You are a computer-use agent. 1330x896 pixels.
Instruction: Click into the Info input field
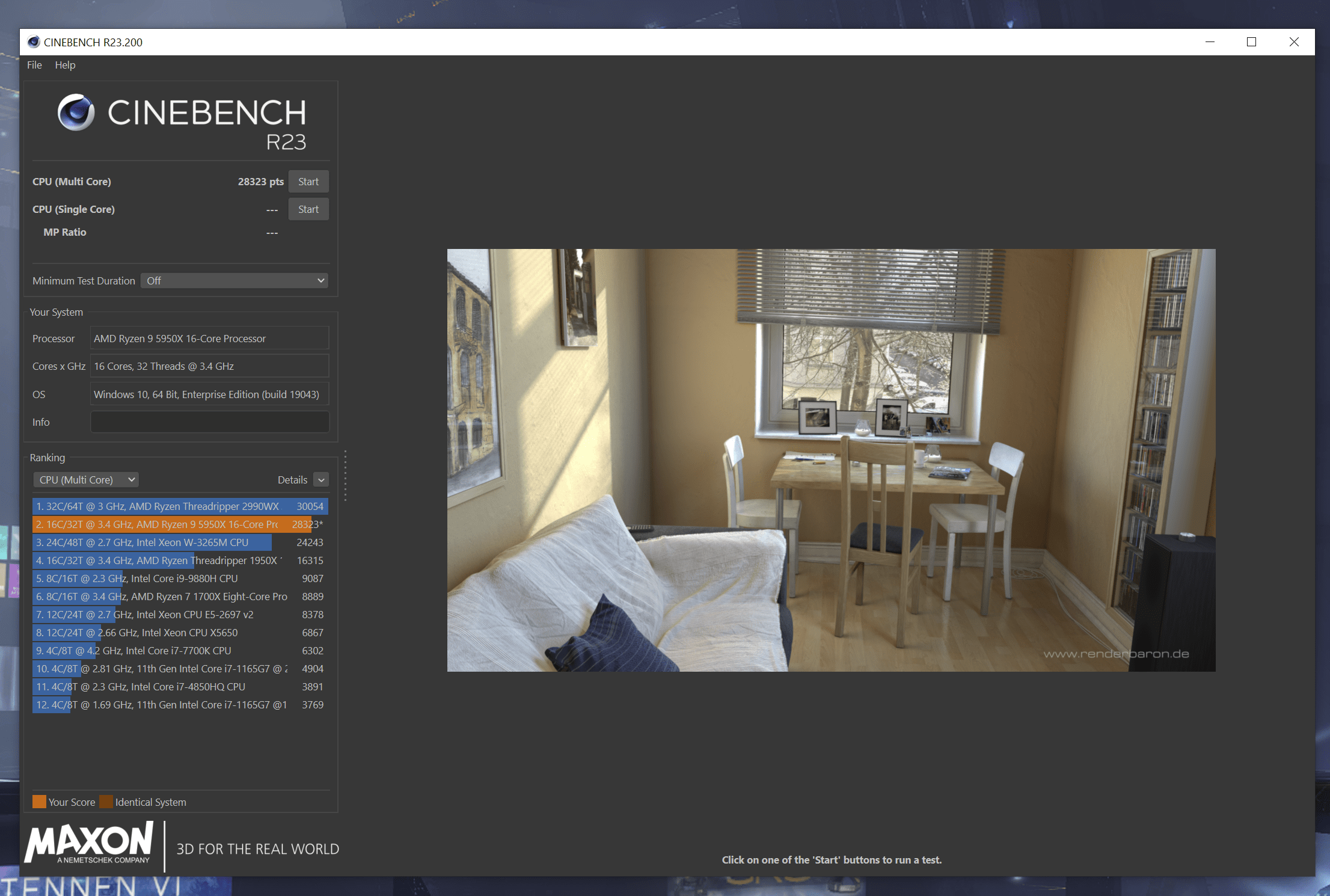pyautogui.click(x=210, y=422)
